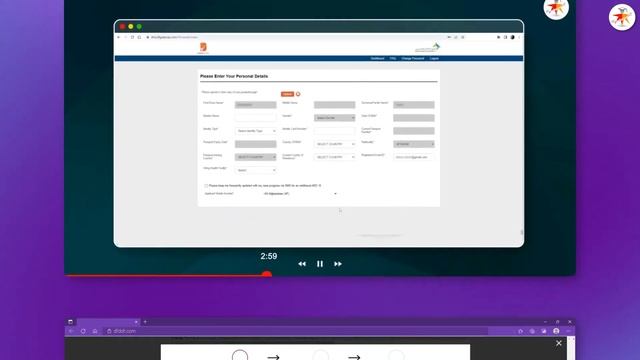Click the back arrow in the bottom browser toolbar
This screenshot has width=640, height=360.
[x=71, y=331]
